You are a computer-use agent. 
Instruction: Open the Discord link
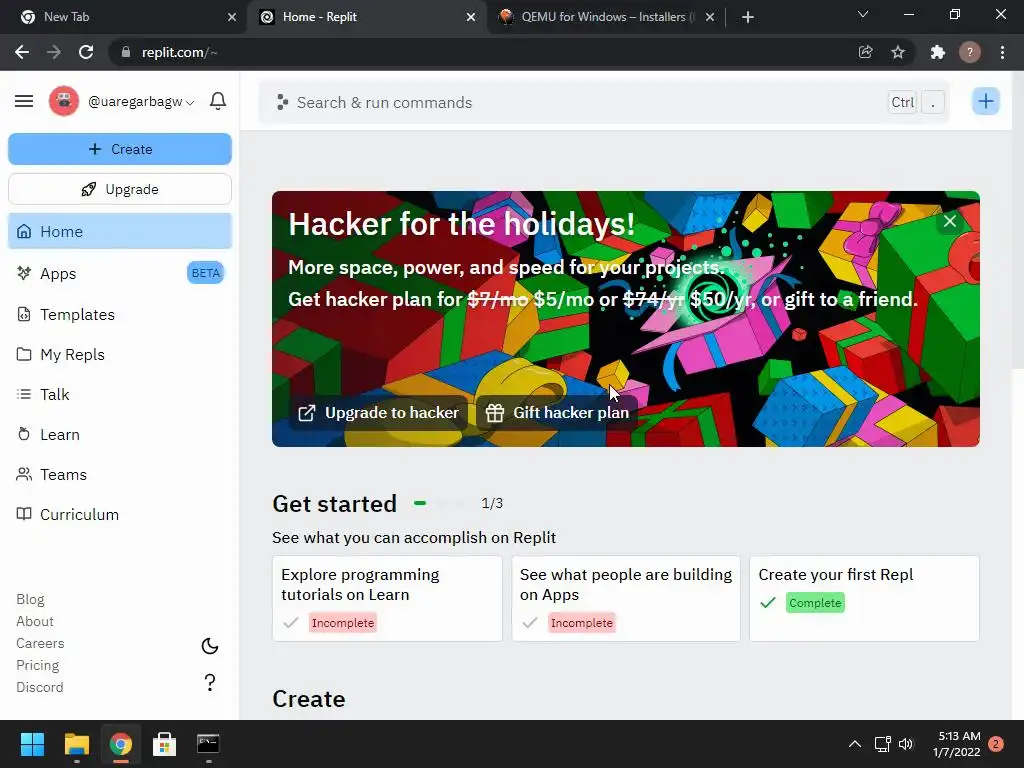(x=39, y=687)
